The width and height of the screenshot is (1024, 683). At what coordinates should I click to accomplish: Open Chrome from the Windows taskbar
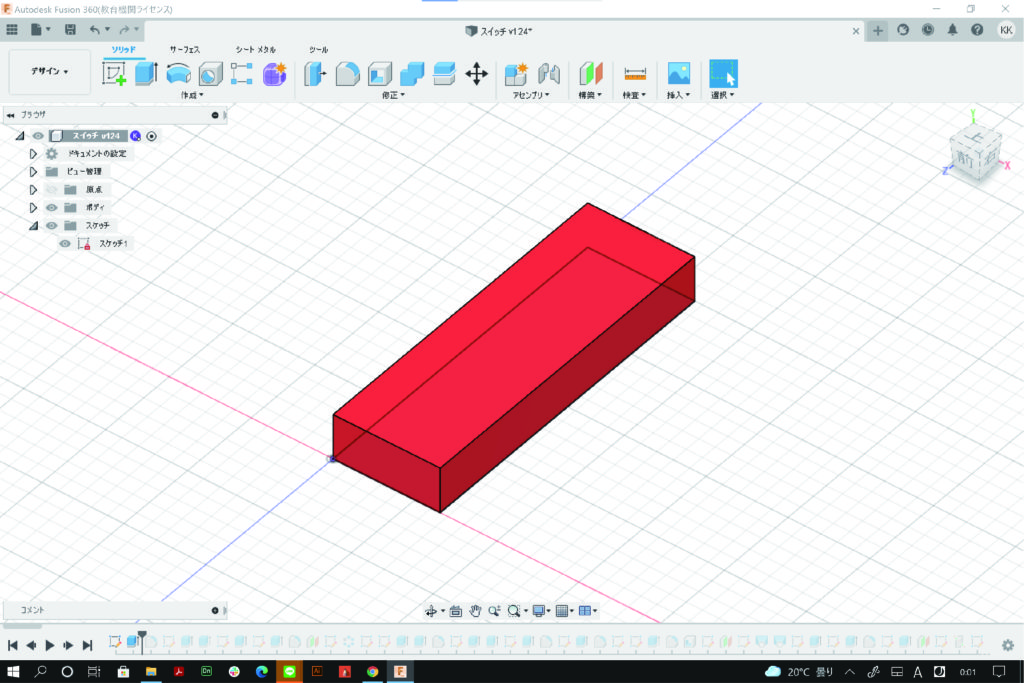[372, 671]
